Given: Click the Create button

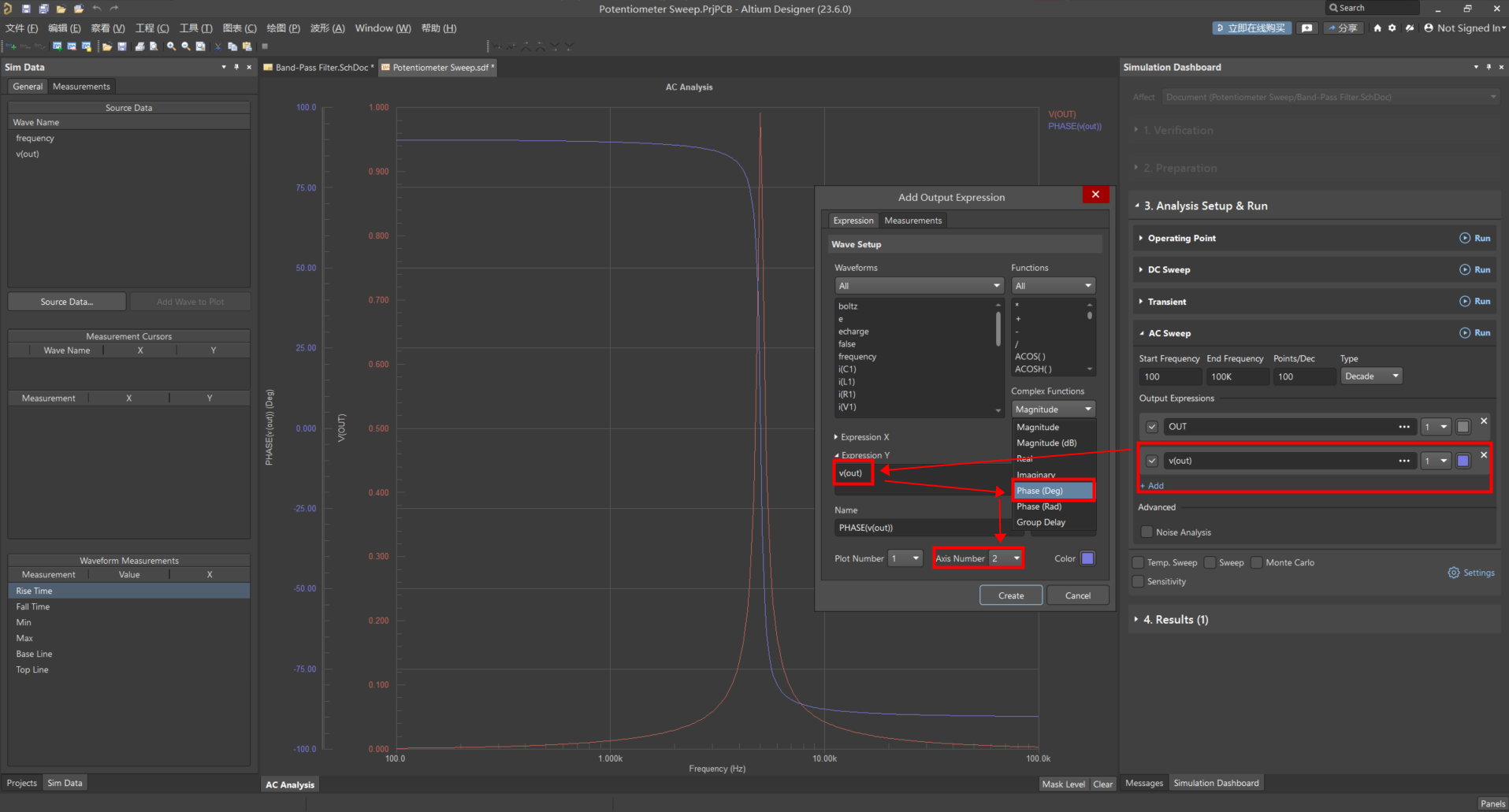Looking at the screenshot, I should pyautogui.click(x=1011, y=595).
